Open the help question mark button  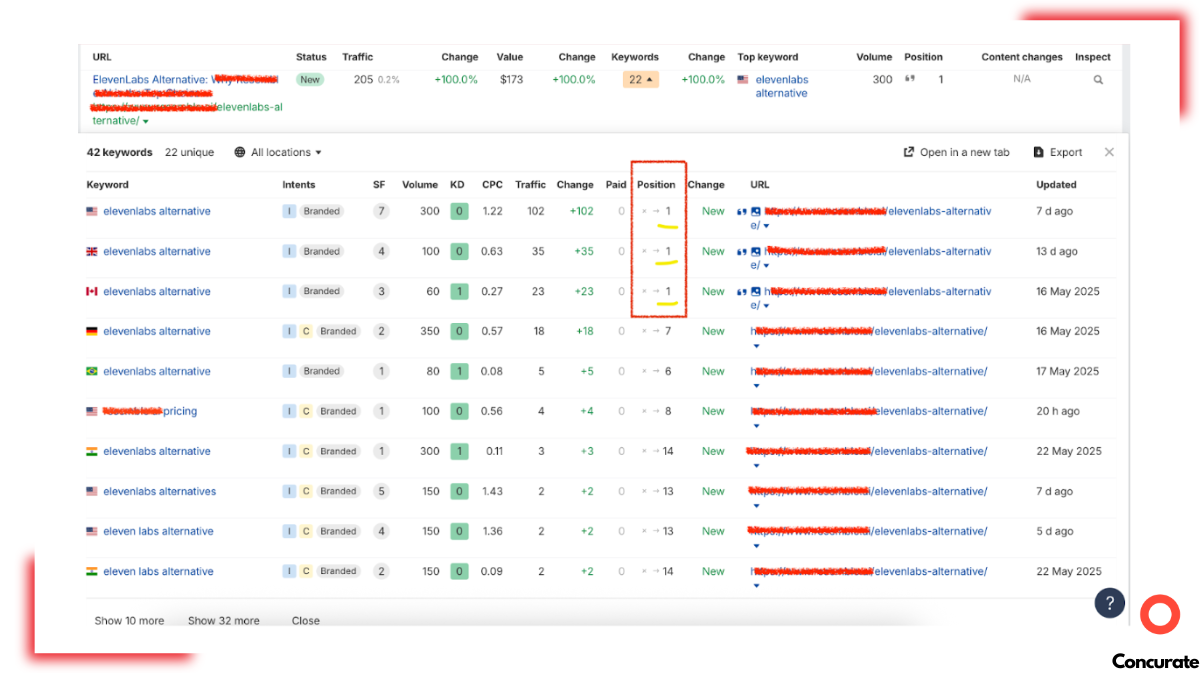[x=1110, y=603]
